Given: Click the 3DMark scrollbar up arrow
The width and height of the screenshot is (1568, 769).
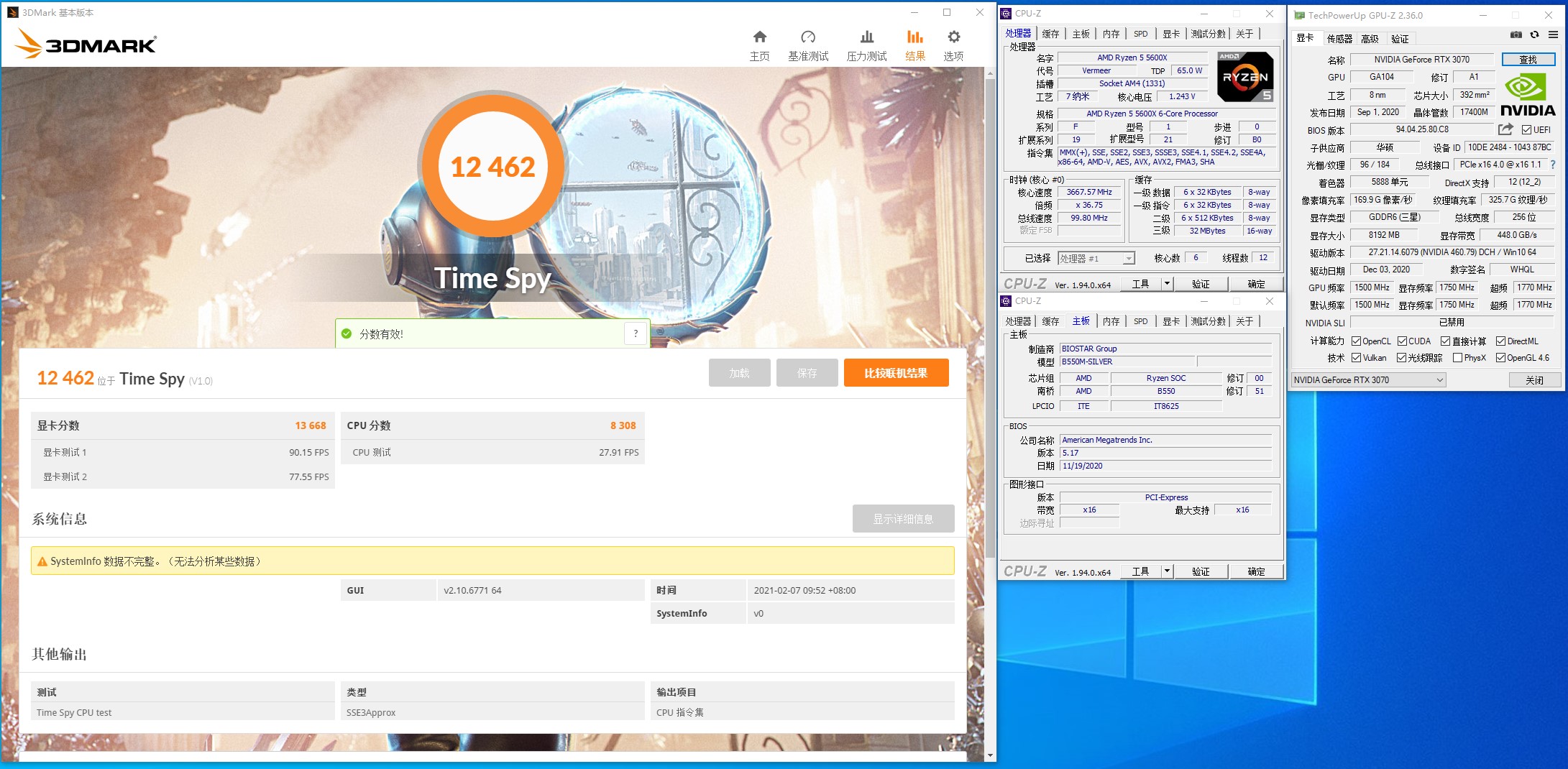Looking at the screenshot, I should [990, 73].
